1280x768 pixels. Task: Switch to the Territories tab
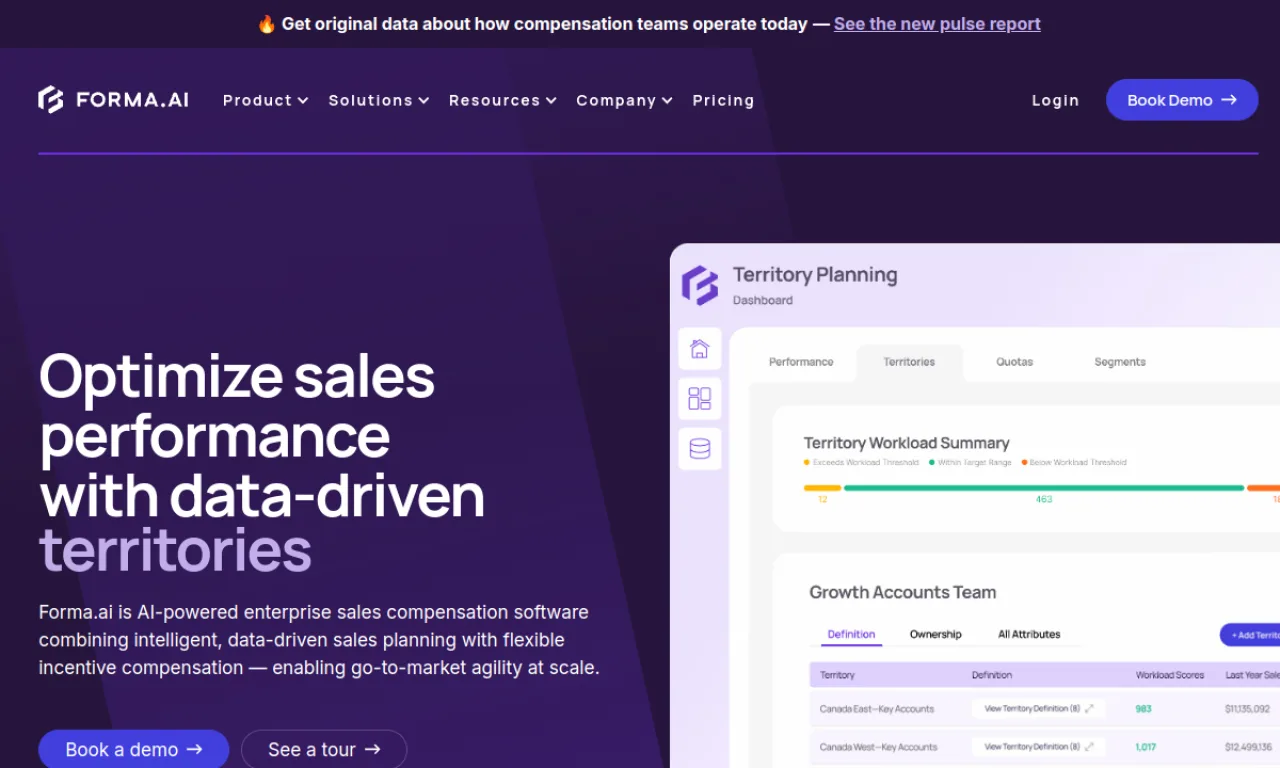[x=909, y=362]
